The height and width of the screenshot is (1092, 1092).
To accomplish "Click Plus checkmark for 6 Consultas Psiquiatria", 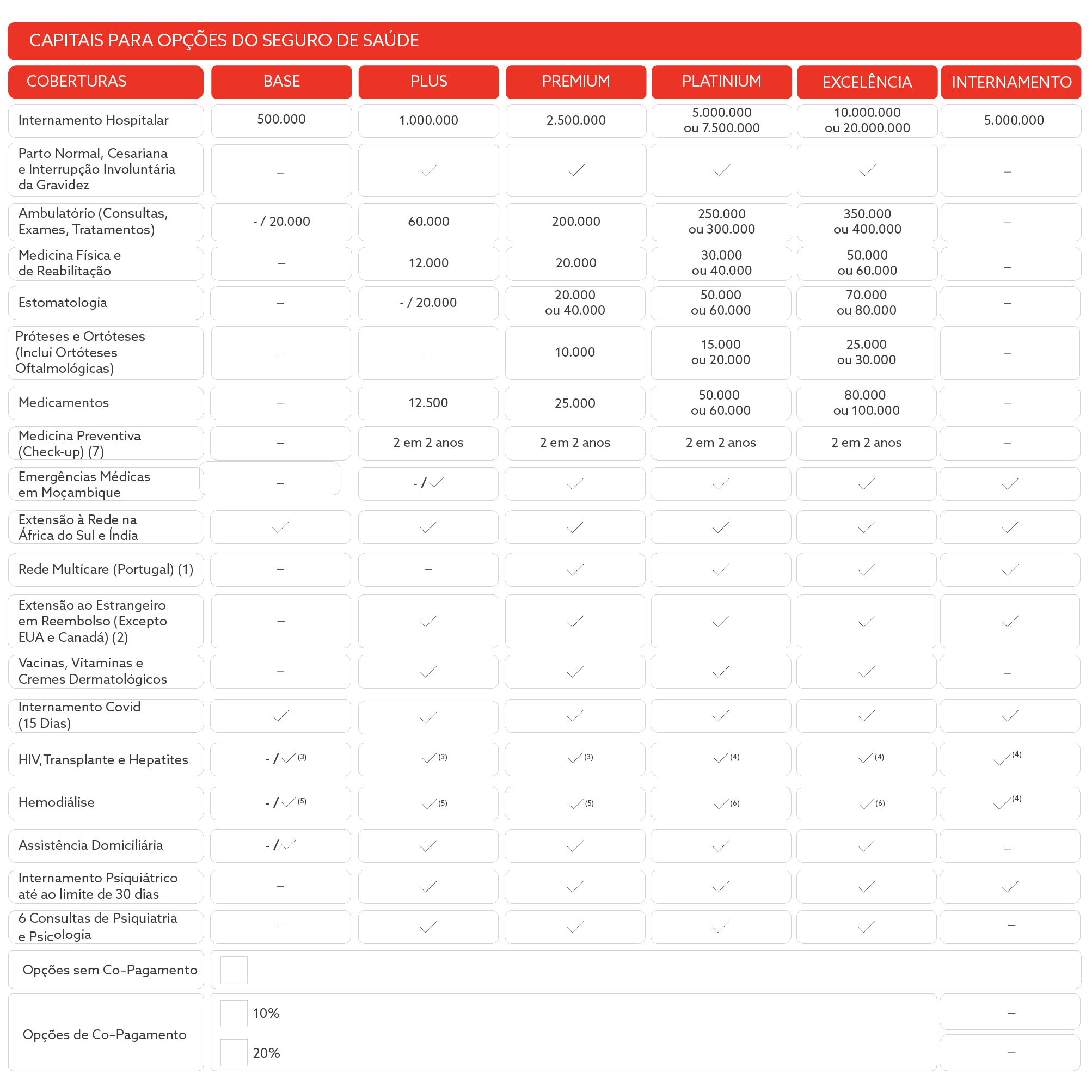I will click(428, 927).
